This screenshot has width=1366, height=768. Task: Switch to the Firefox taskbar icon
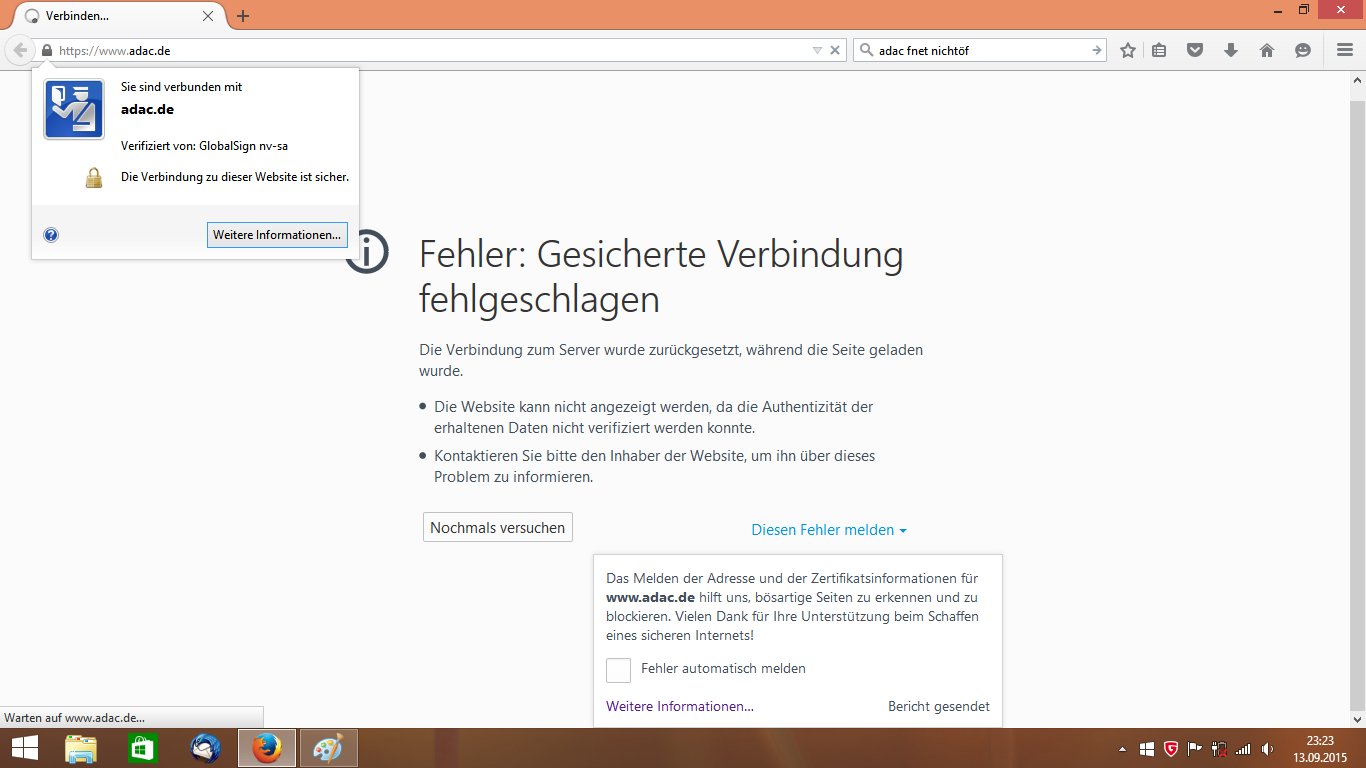coord(267,748)
